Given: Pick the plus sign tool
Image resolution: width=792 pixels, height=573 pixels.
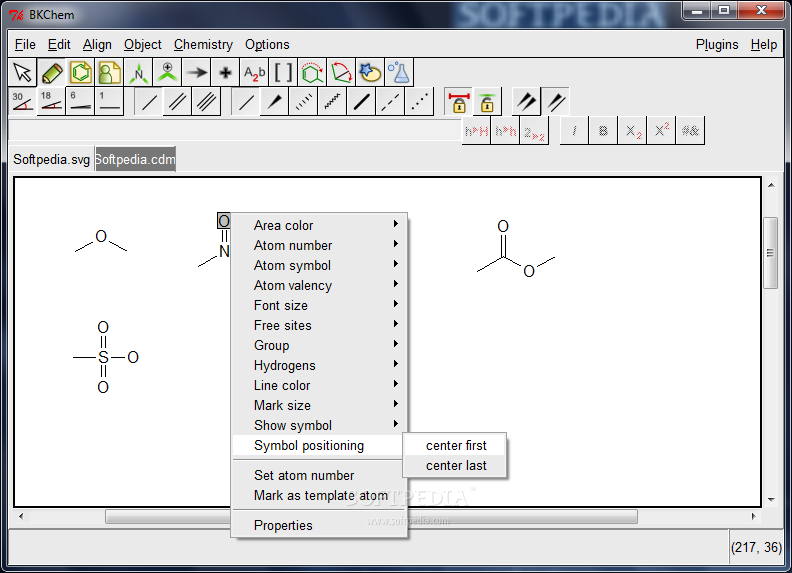Looking at the screenshot, I should pyautogui.click(x=225, y=73).
